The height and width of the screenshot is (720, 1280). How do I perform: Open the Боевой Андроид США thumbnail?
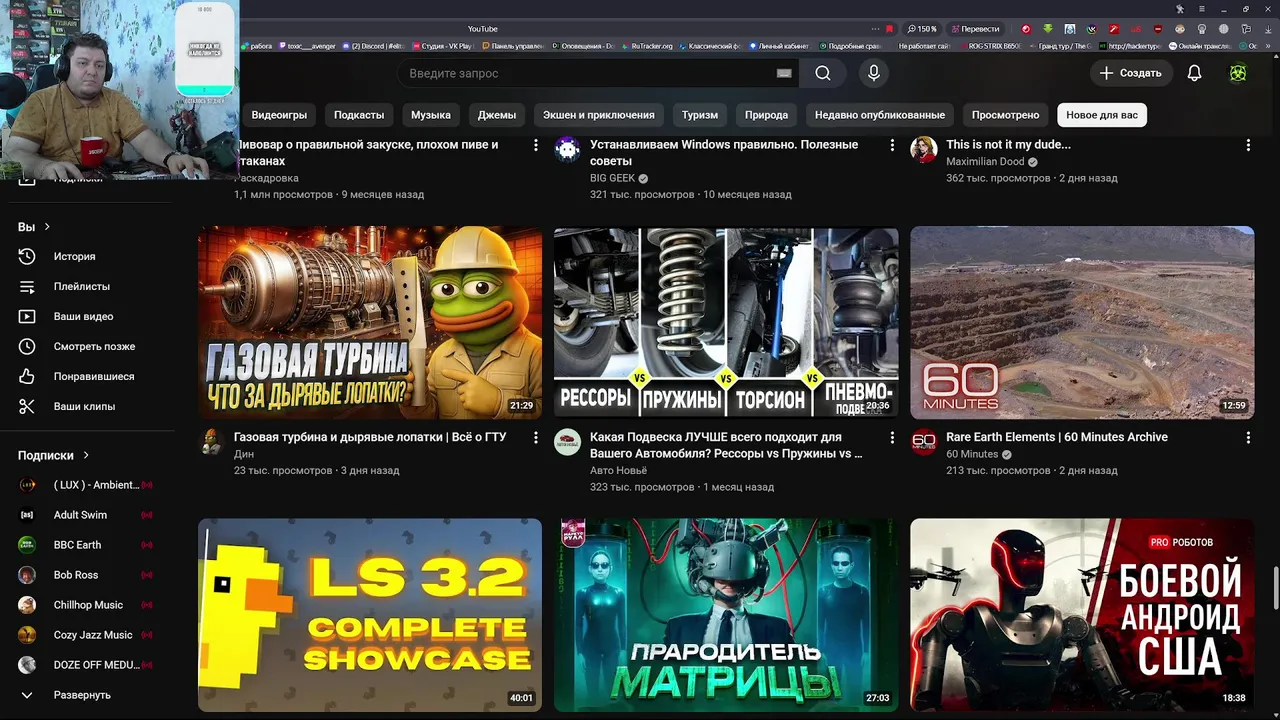[1082, 615]
